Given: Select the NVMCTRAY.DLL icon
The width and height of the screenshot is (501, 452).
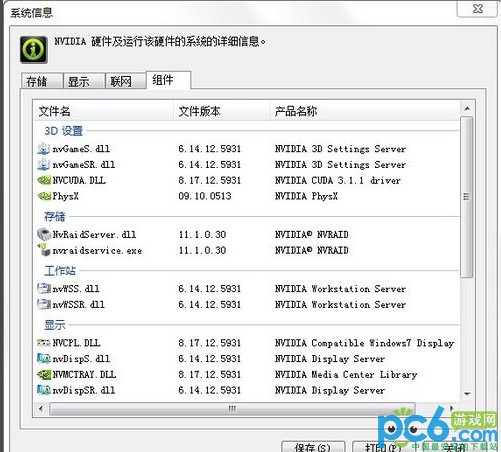Looking at the screenshot, I should click(x=44, y=374).
